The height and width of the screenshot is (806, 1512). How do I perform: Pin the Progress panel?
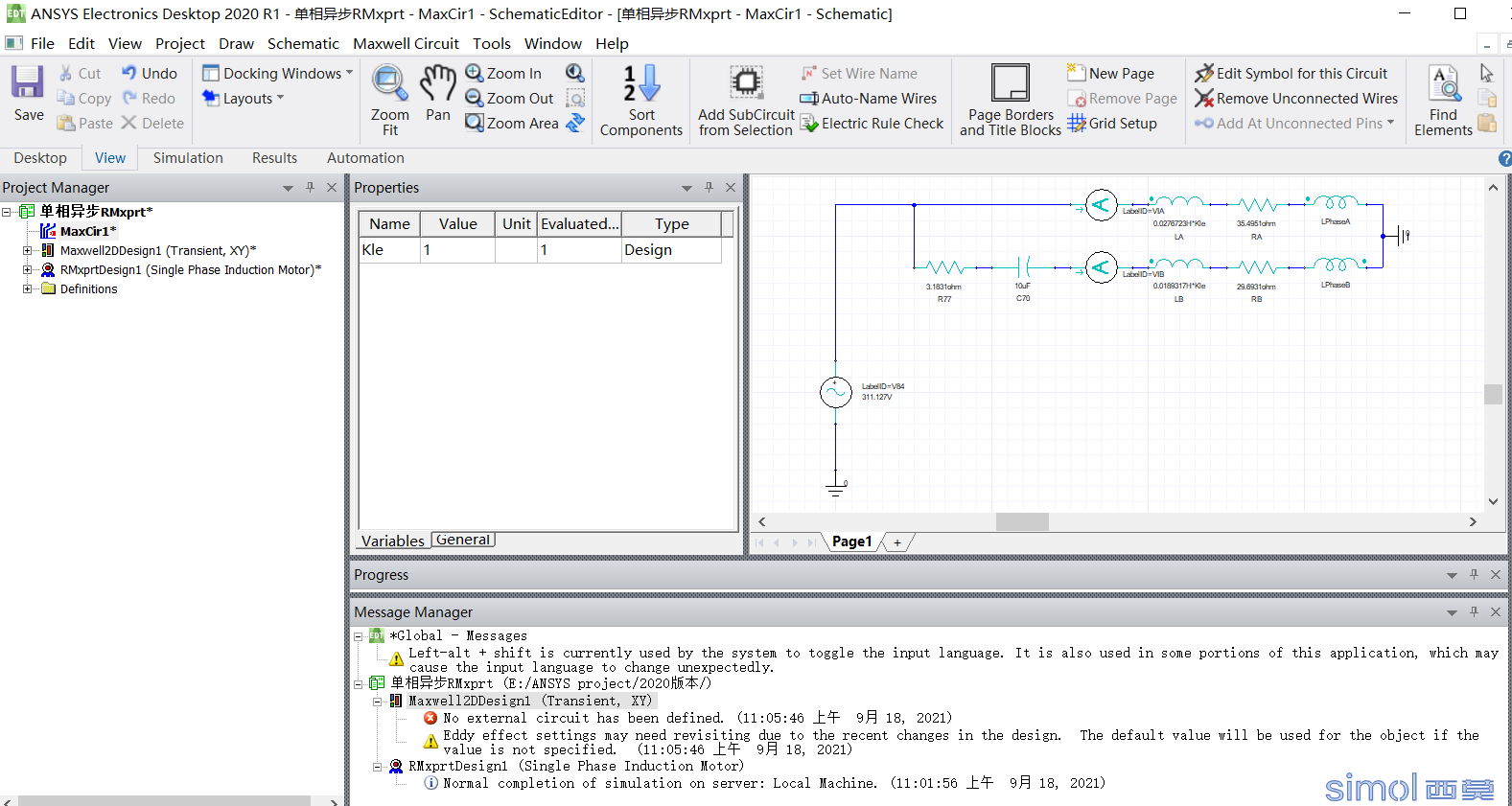pyautogui.click(x=1474, y=574)
